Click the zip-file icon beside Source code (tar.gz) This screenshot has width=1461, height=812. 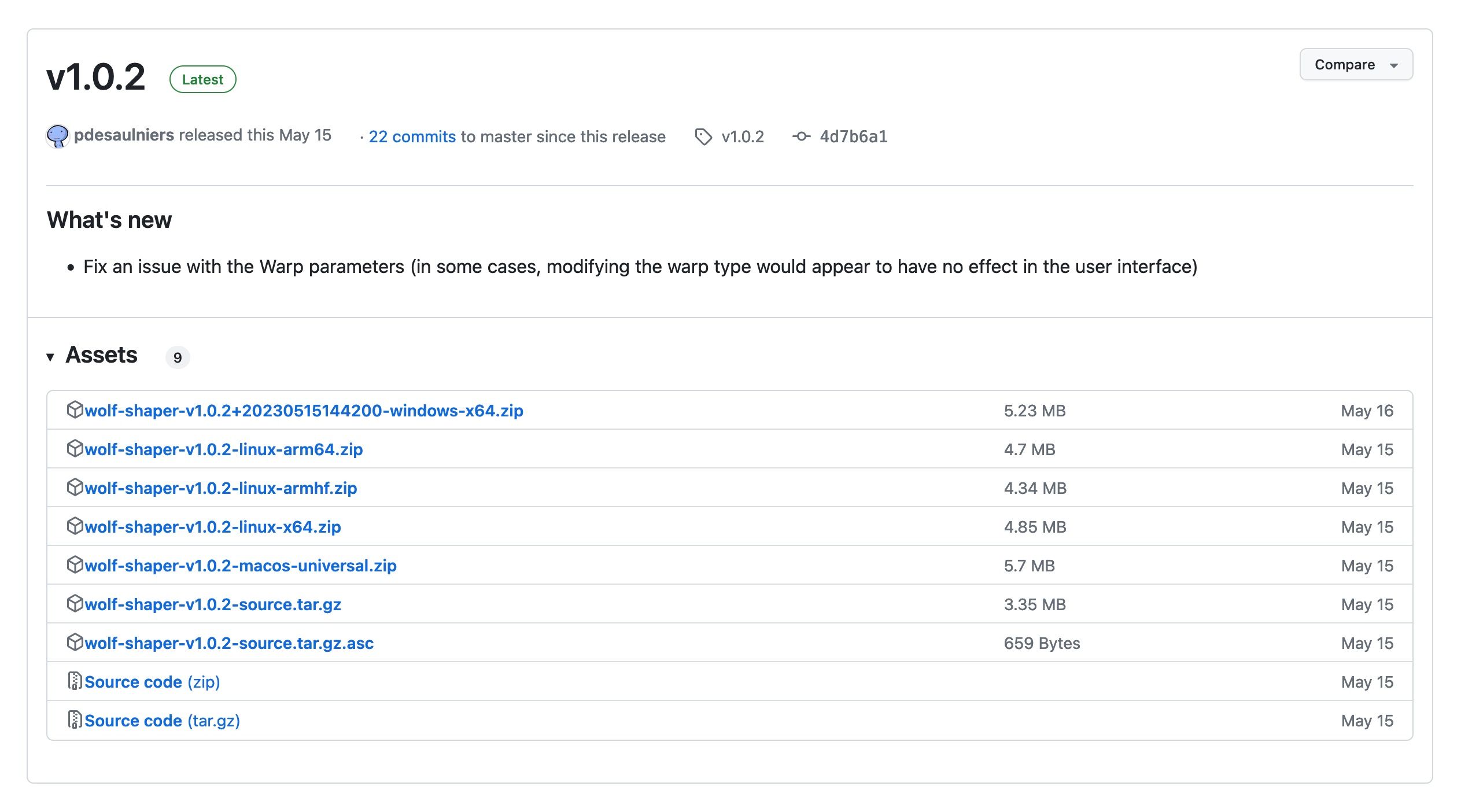click(x=75, y=721)
